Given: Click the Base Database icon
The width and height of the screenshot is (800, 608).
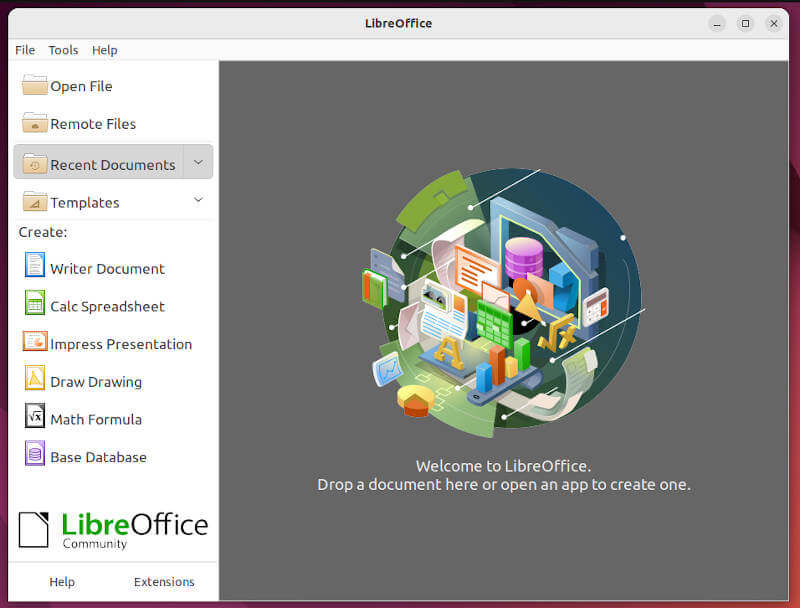Looking at the screenshot, I should click(35, 454).
